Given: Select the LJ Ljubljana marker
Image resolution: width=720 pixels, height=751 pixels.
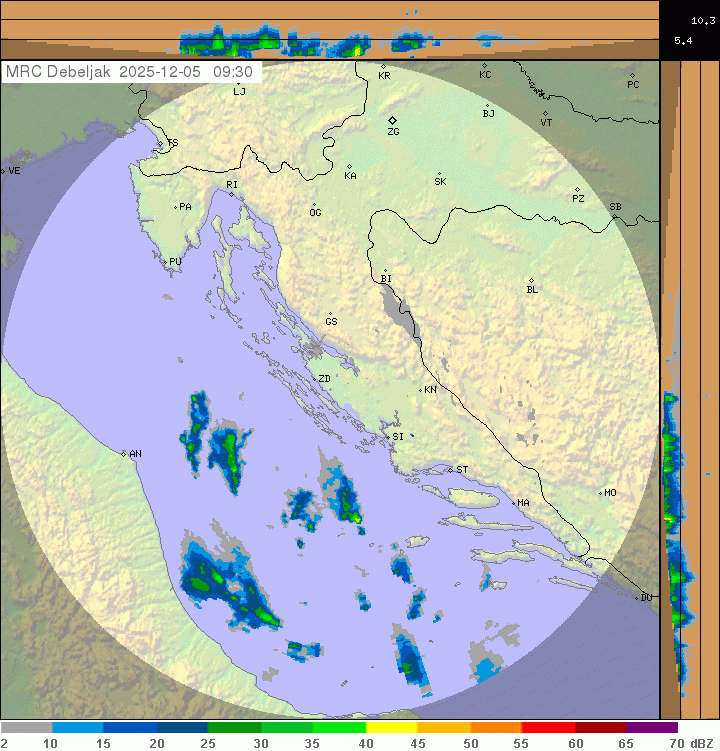Looking at the screenshot, I should click(238, 81).
